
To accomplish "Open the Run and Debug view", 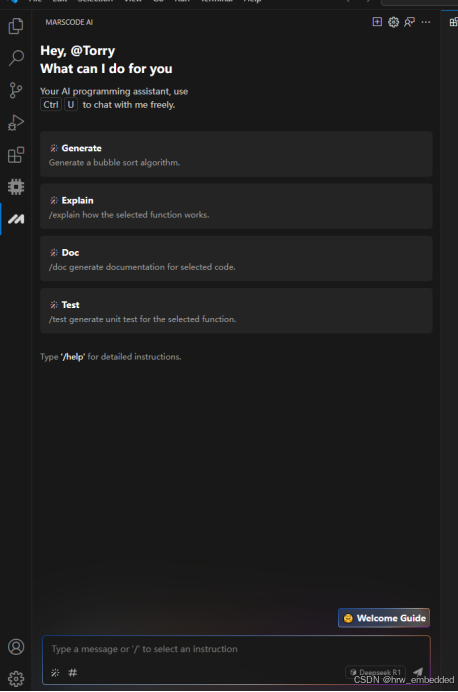I will [x=16, y=123].
